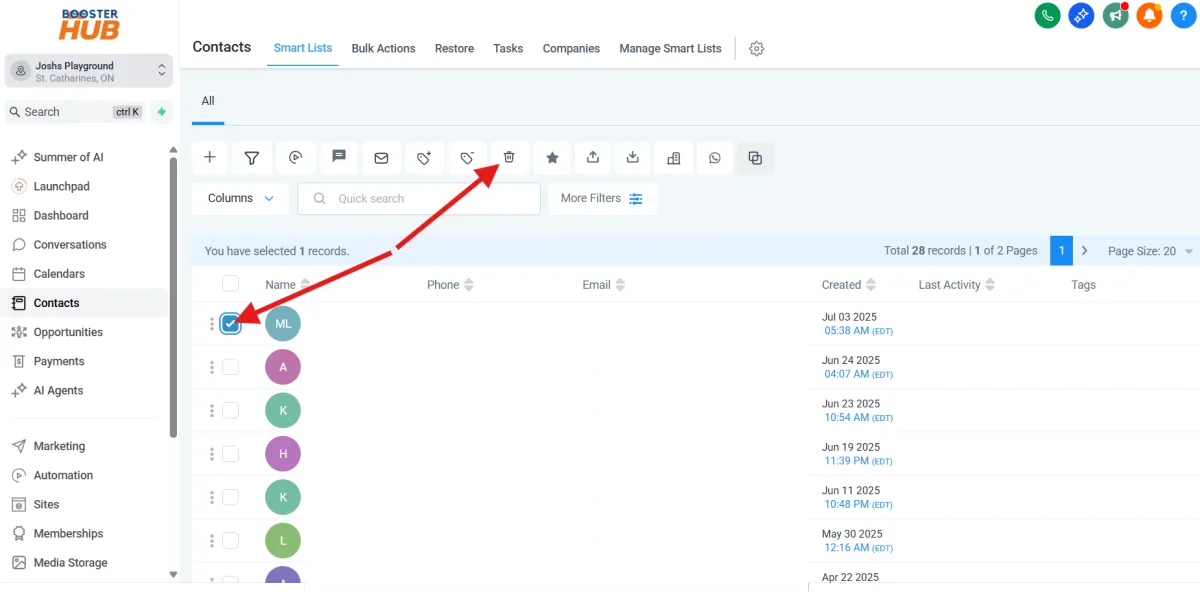Sort by the Last Activity column arrows
Image resolution: width=1200 pixels, height=592 pixels.
990,285
